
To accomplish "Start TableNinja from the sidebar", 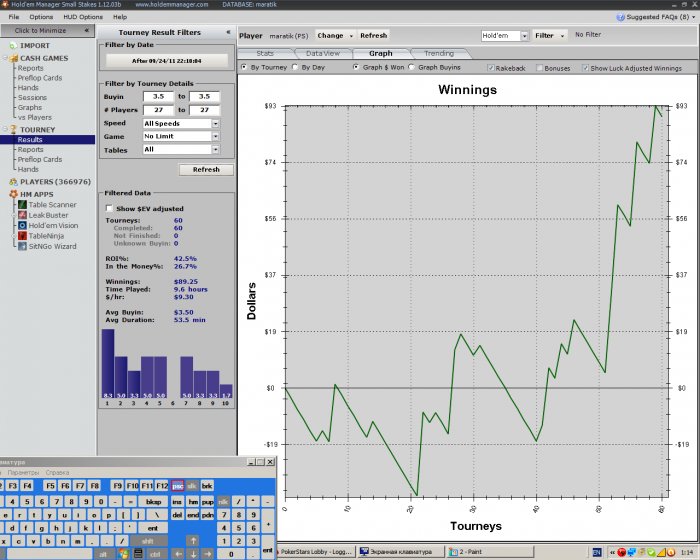I will tap(21, 236).
